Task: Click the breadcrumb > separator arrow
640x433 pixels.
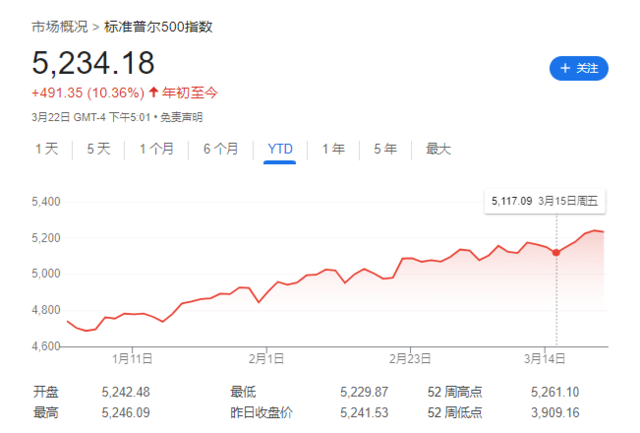Action: click(x=96, y=28)
